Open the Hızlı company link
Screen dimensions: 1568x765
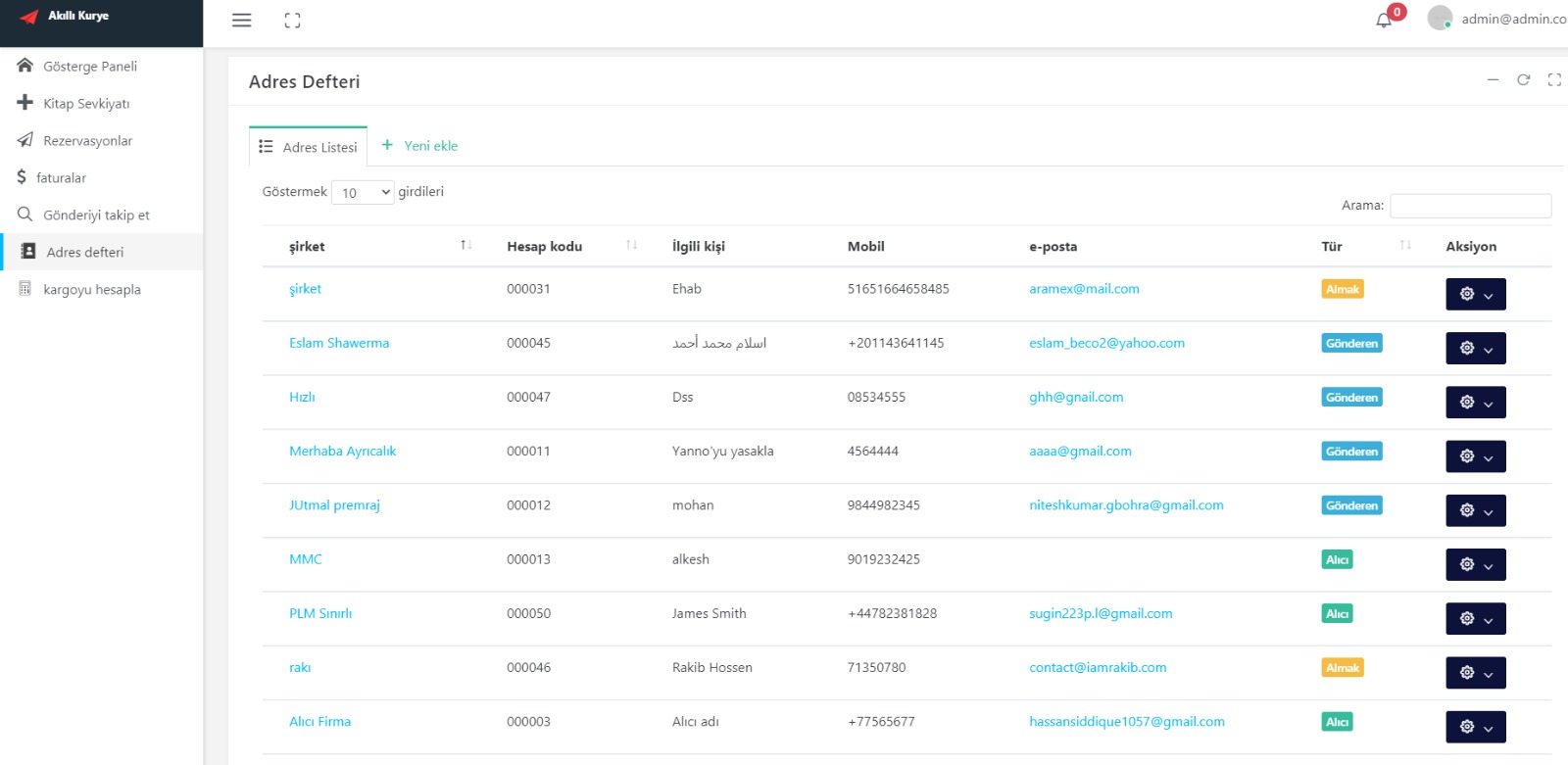click(302, 397)
